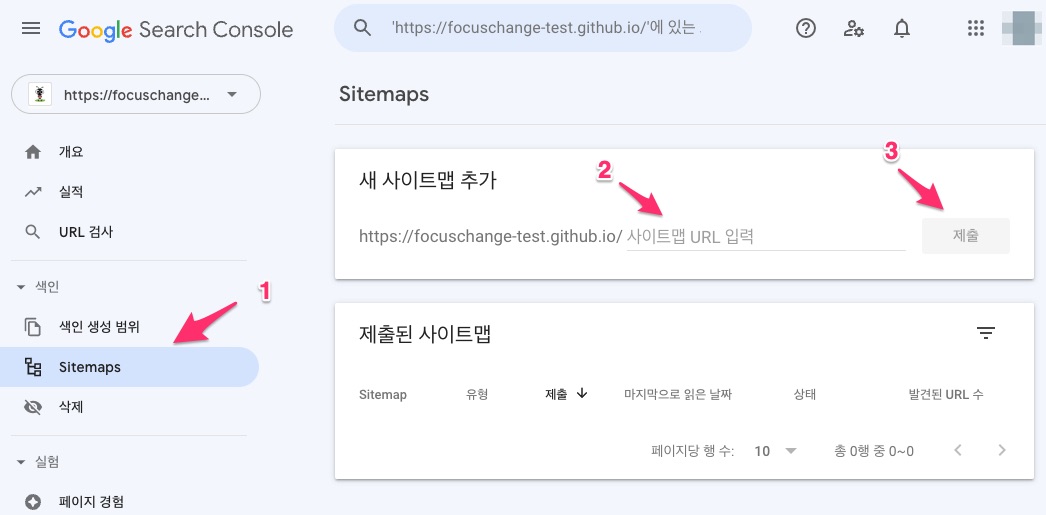Focus the URL inspection search field

point(543,28)
